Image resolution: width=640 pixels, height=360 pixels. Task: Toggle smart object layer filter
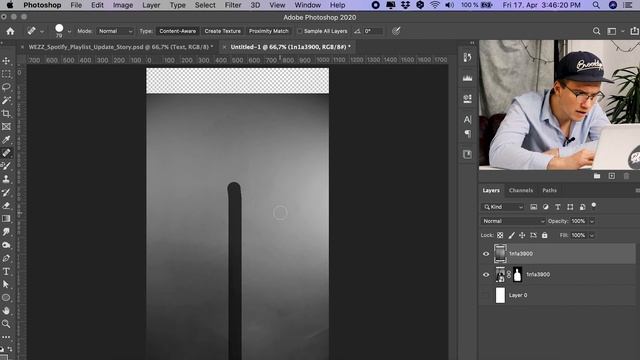tap(582, 207)
